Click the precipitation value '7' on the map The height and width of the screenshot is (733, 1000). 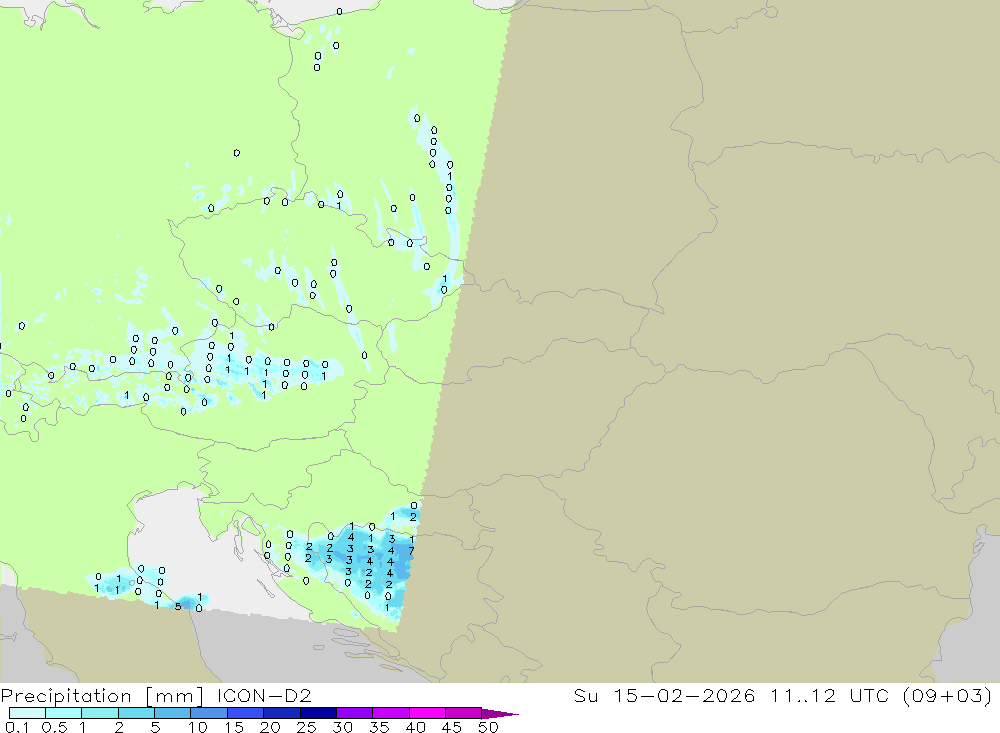coord(411,551)
